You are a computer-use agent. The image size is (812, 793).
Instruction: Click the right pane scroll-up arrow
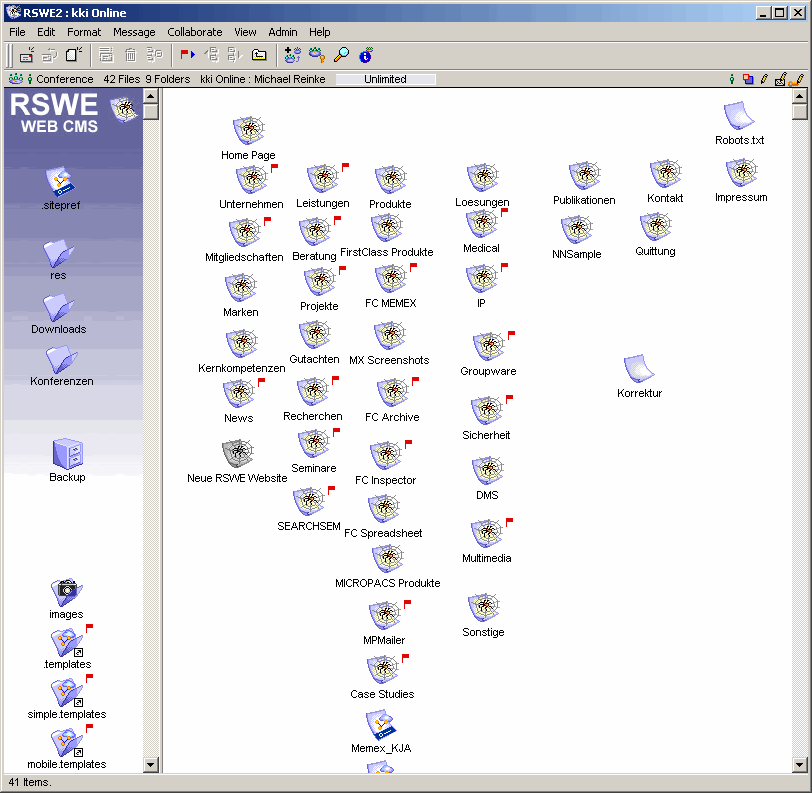(x=800, y=96)
